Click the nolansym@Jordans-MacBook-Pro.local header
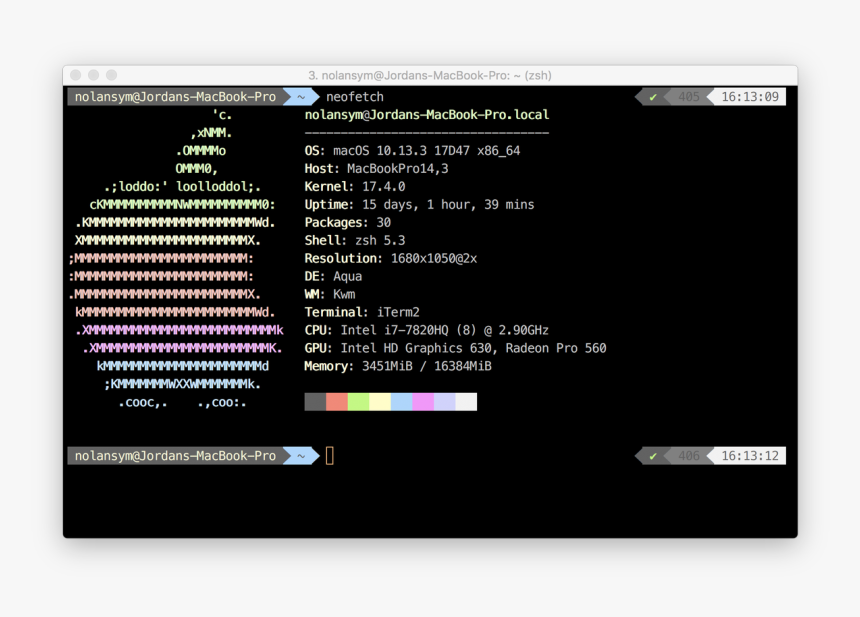The width and height of the screenshot is (860, 617). (x=426, y=115)
